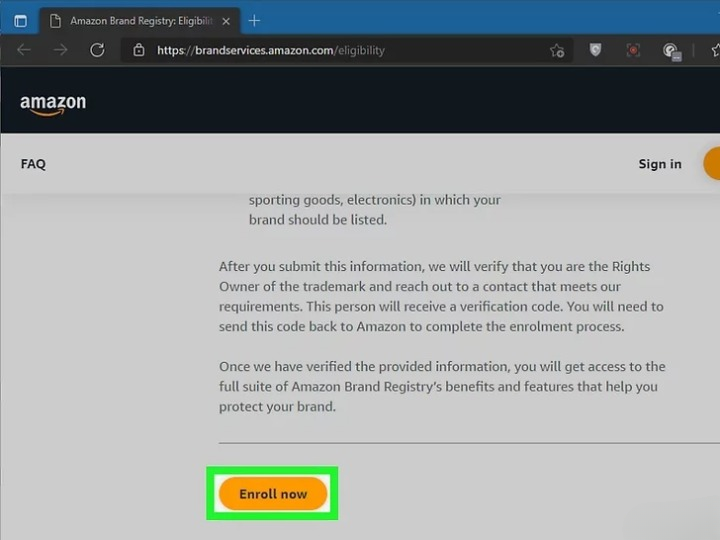Open a new browser tab
Screen dimensions: 720x540
[x=254, y=21]
